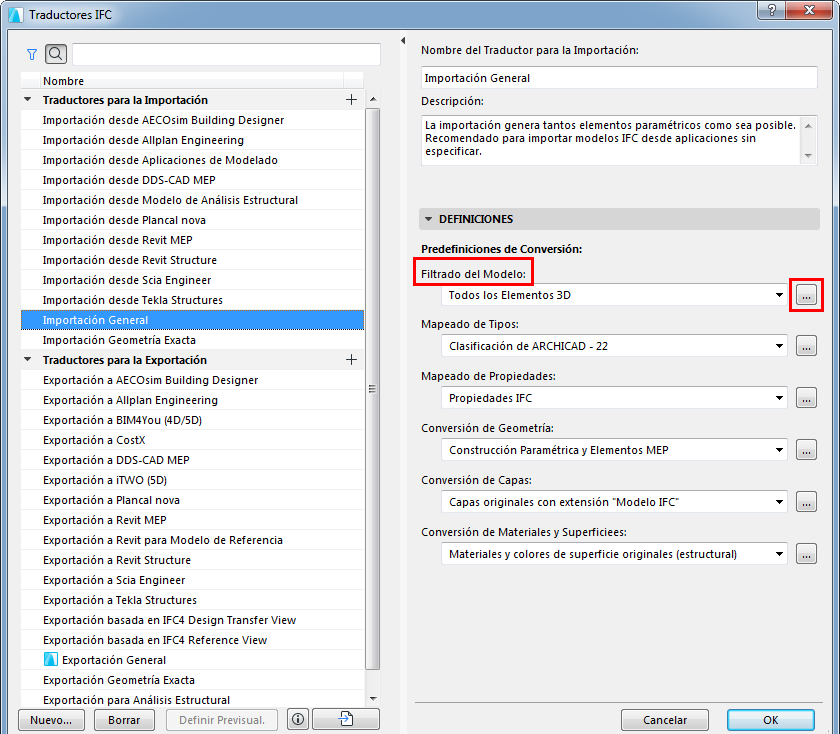Add a new export translator with plus
Screen dimensions: 840x734
[351, 359]
